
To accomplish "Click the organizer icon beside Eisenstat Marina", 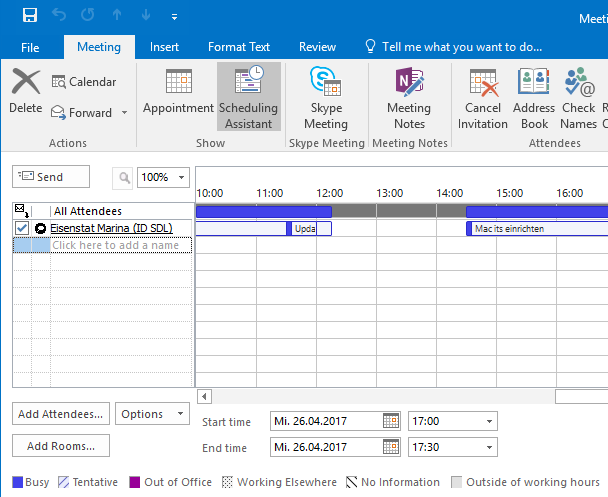I will 40,228.
